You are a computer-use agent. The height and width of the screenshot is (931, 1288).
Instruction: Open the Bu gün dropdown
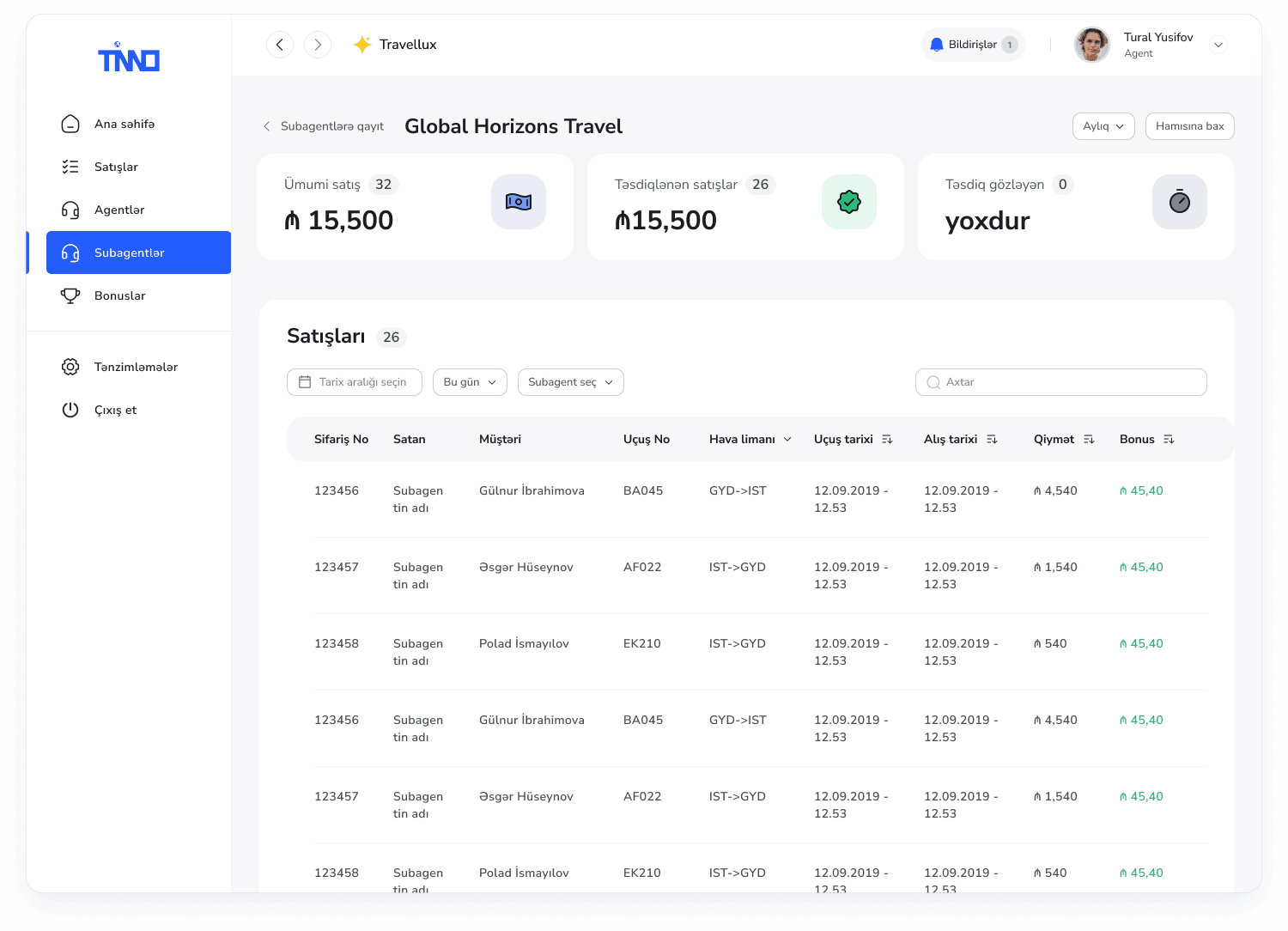(470, 382)
